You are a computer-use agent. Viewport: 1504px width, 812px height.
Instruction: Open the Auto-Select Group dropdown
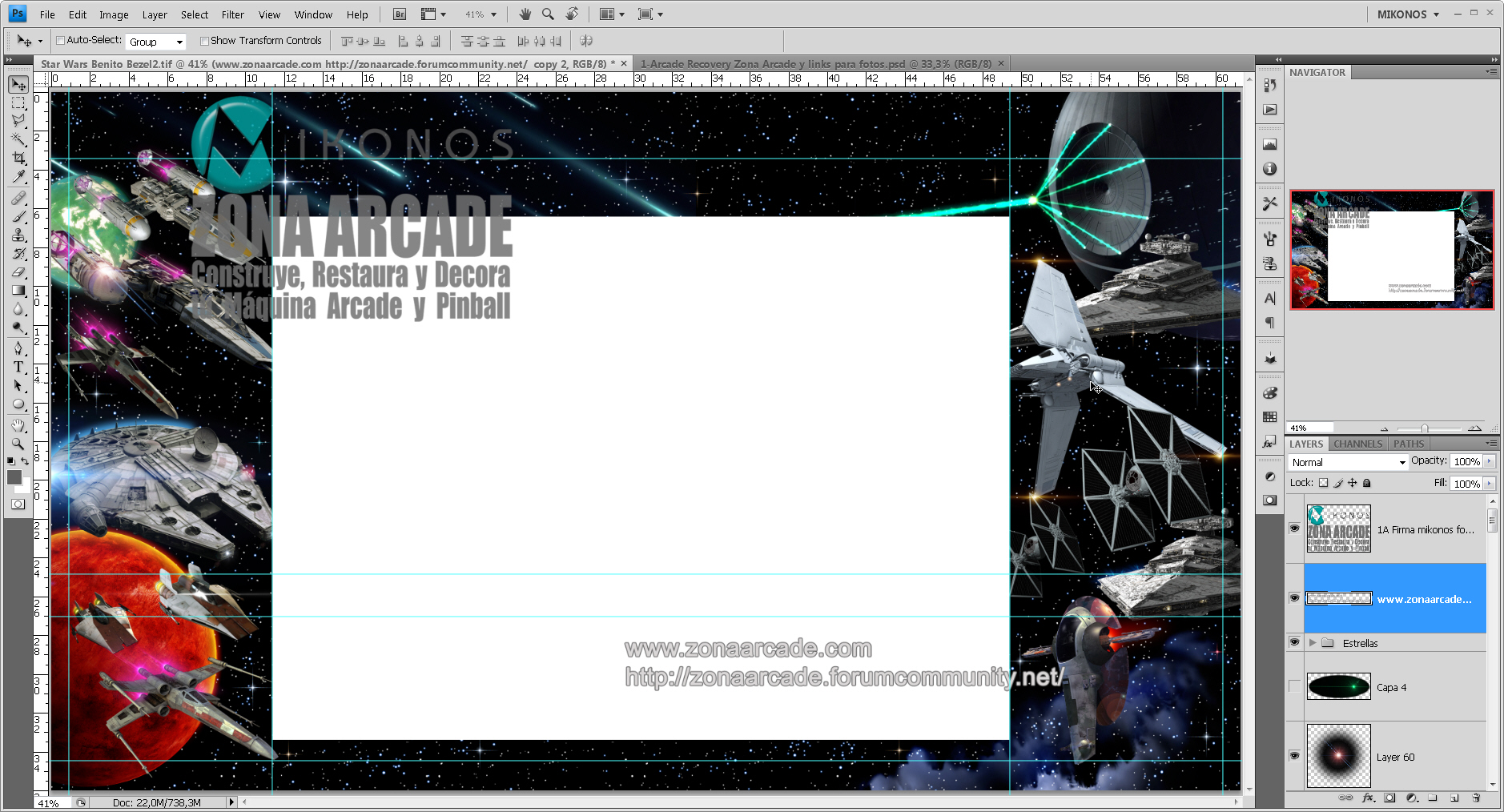coord(155,42)
